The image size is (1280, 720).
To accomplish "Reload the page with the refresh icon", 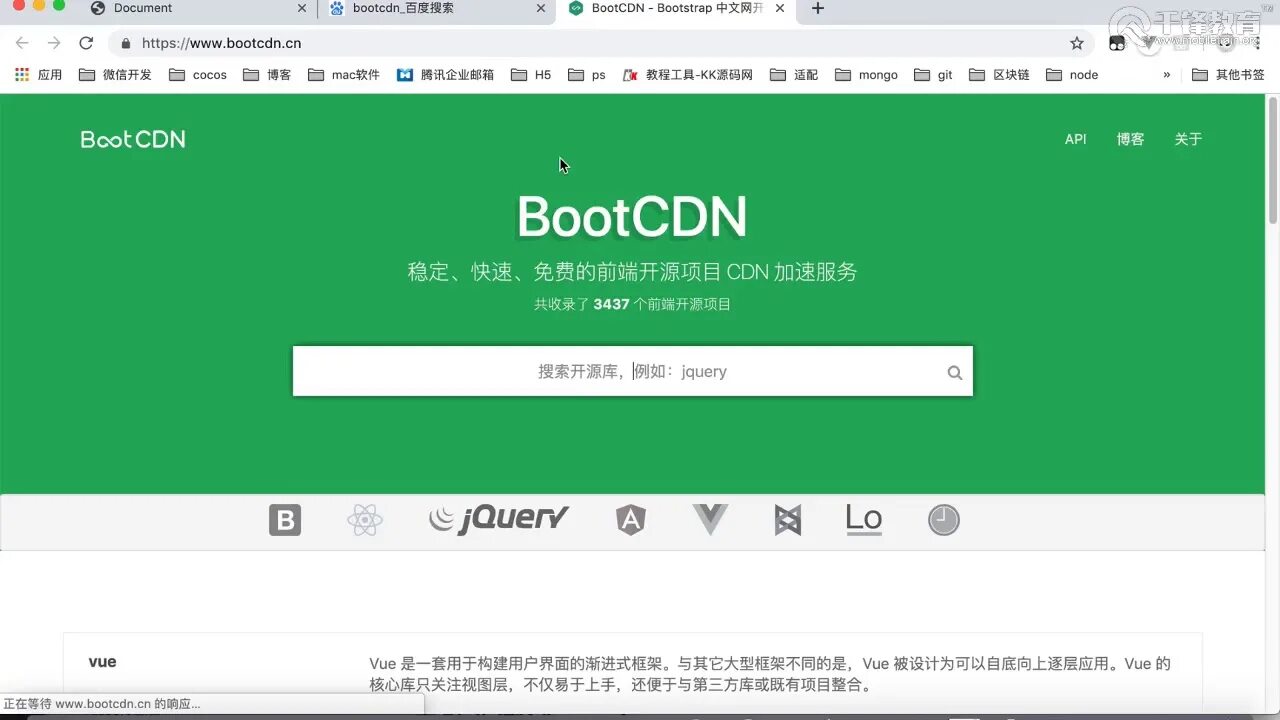I will click(86, 43).
